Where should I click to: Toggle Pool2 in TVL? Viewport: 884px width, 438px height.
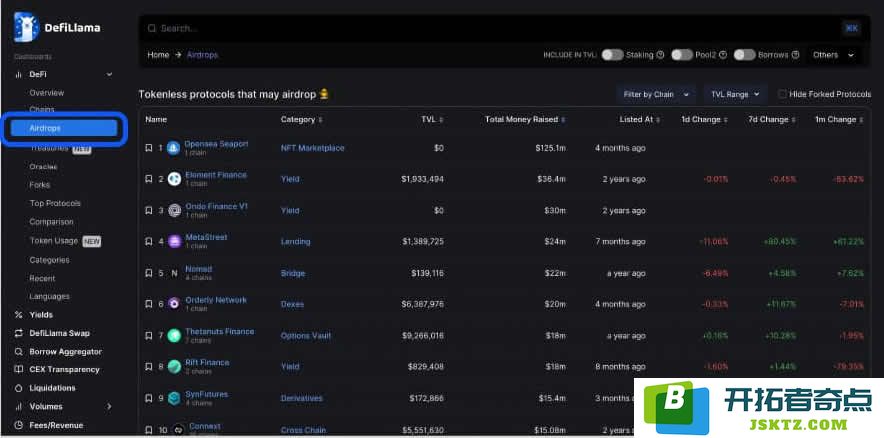[682, 55]
